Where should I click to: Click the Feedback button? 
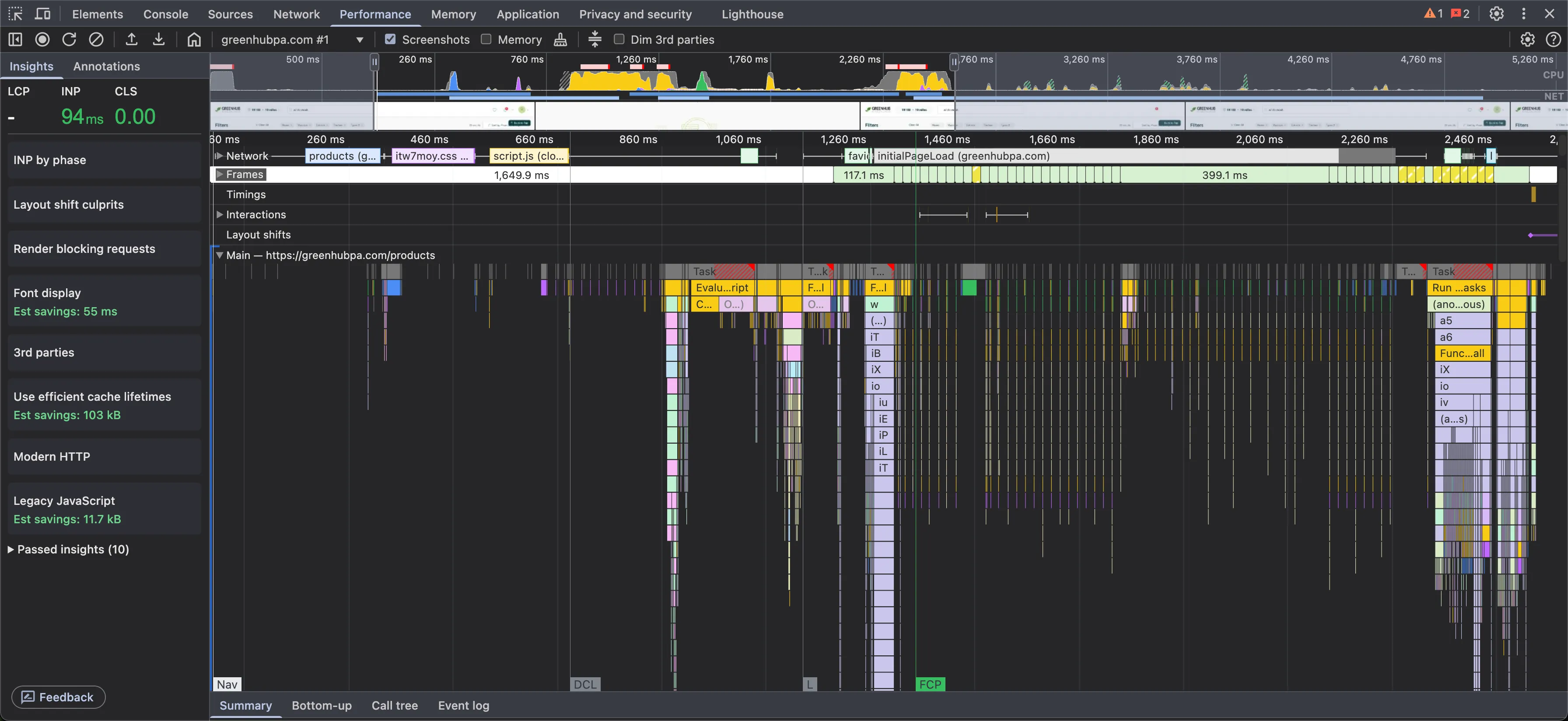(59, 697)
